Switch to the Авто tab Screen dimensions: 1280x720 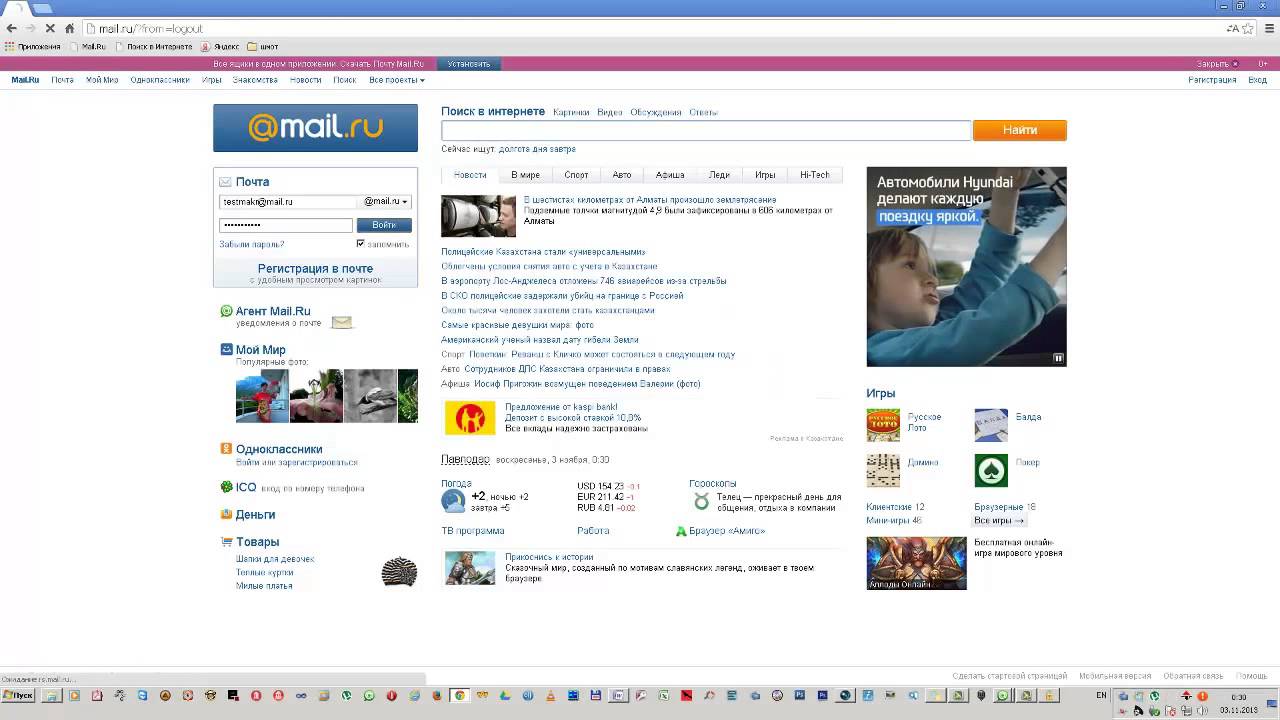click(622, 175)
